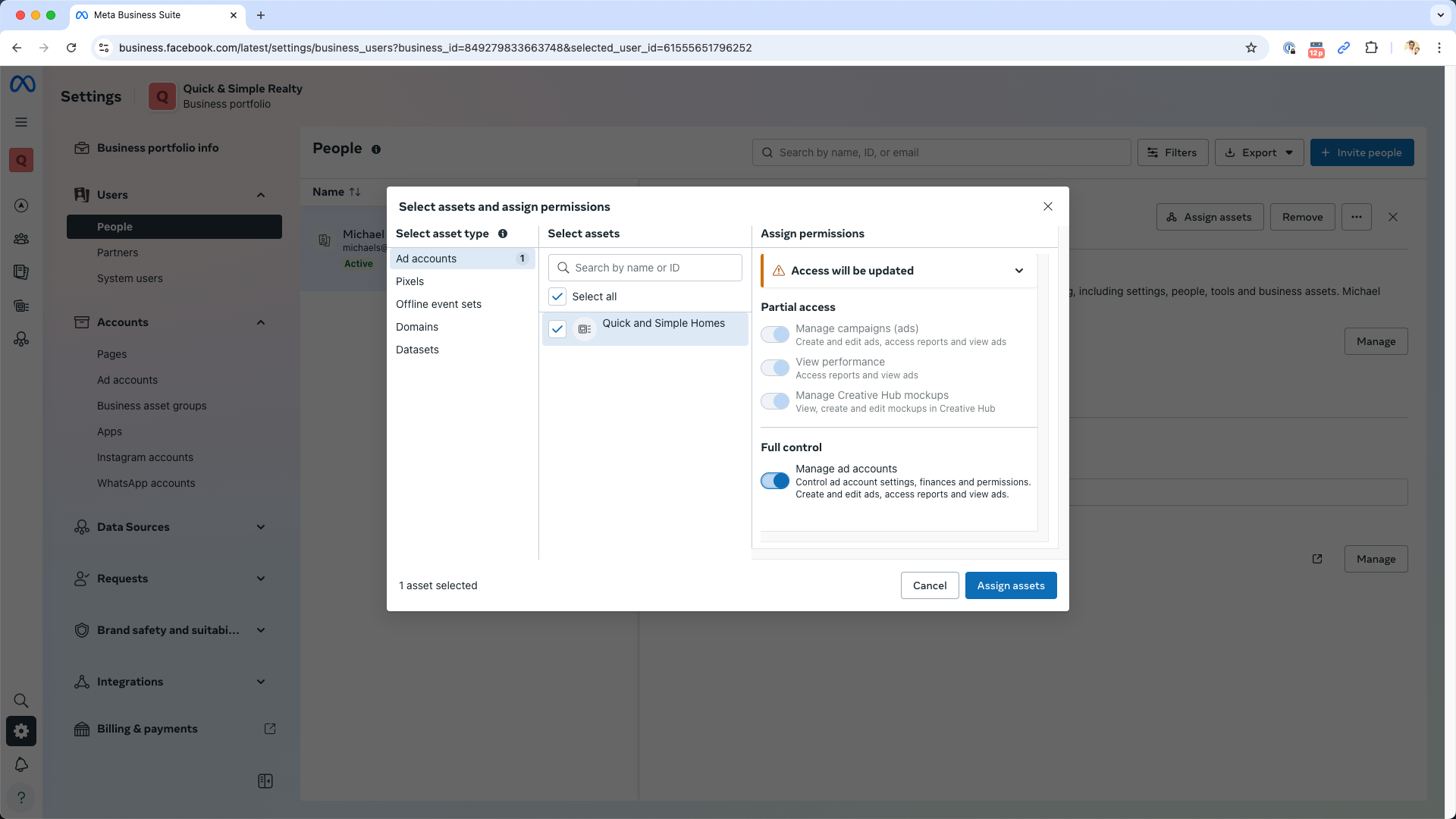Expand Brand safety and suitability section
The image size is (1456, 819).
261,630
